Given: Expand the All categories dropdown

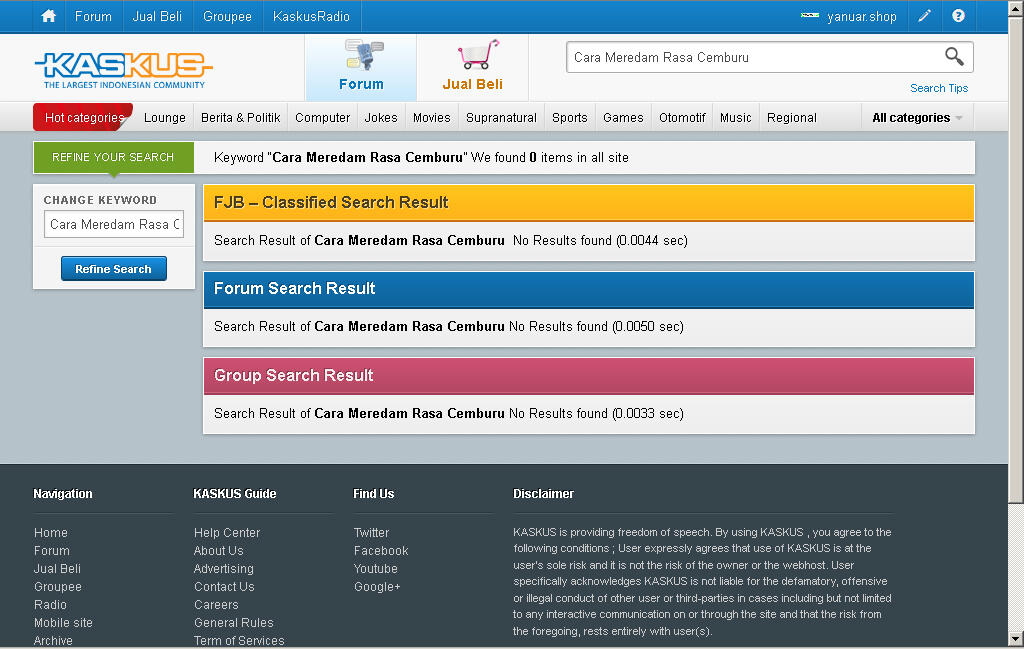Looking at the screenshot, I should coord(918,118).
